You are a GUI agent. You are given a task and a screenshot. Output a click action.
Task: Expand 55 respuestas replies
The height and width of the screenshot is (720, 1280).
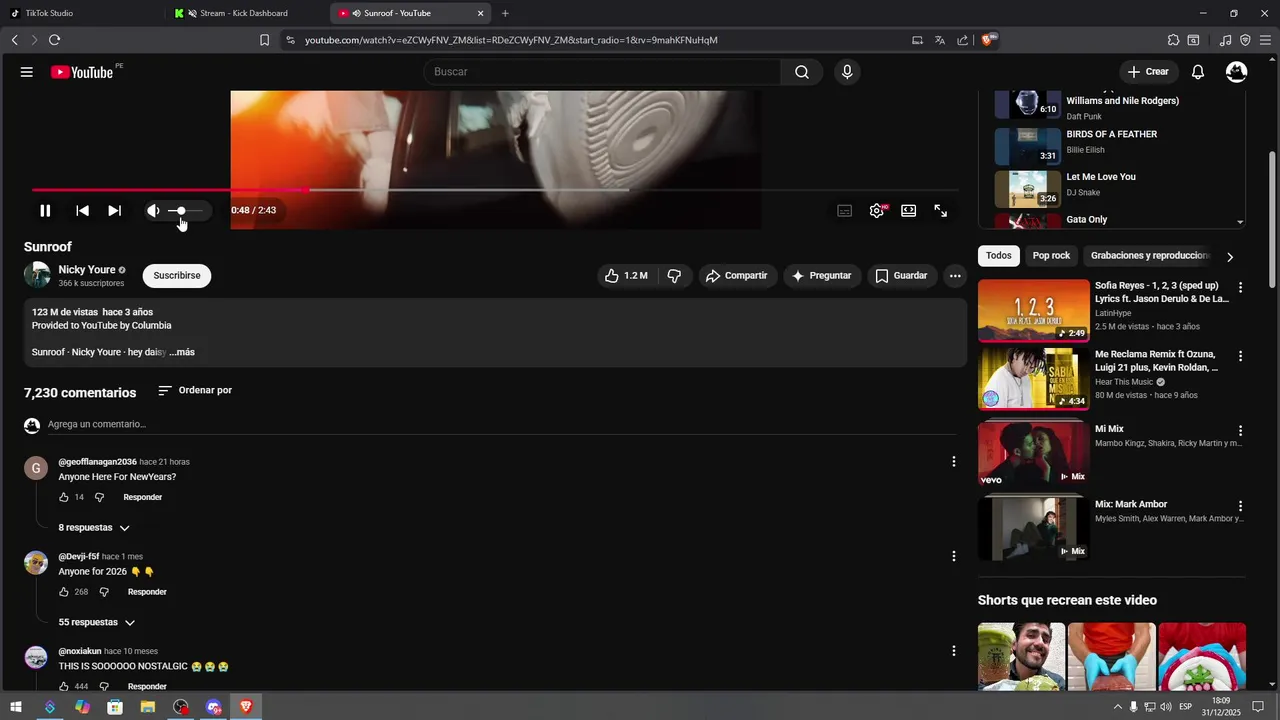(x=96, y=623)
